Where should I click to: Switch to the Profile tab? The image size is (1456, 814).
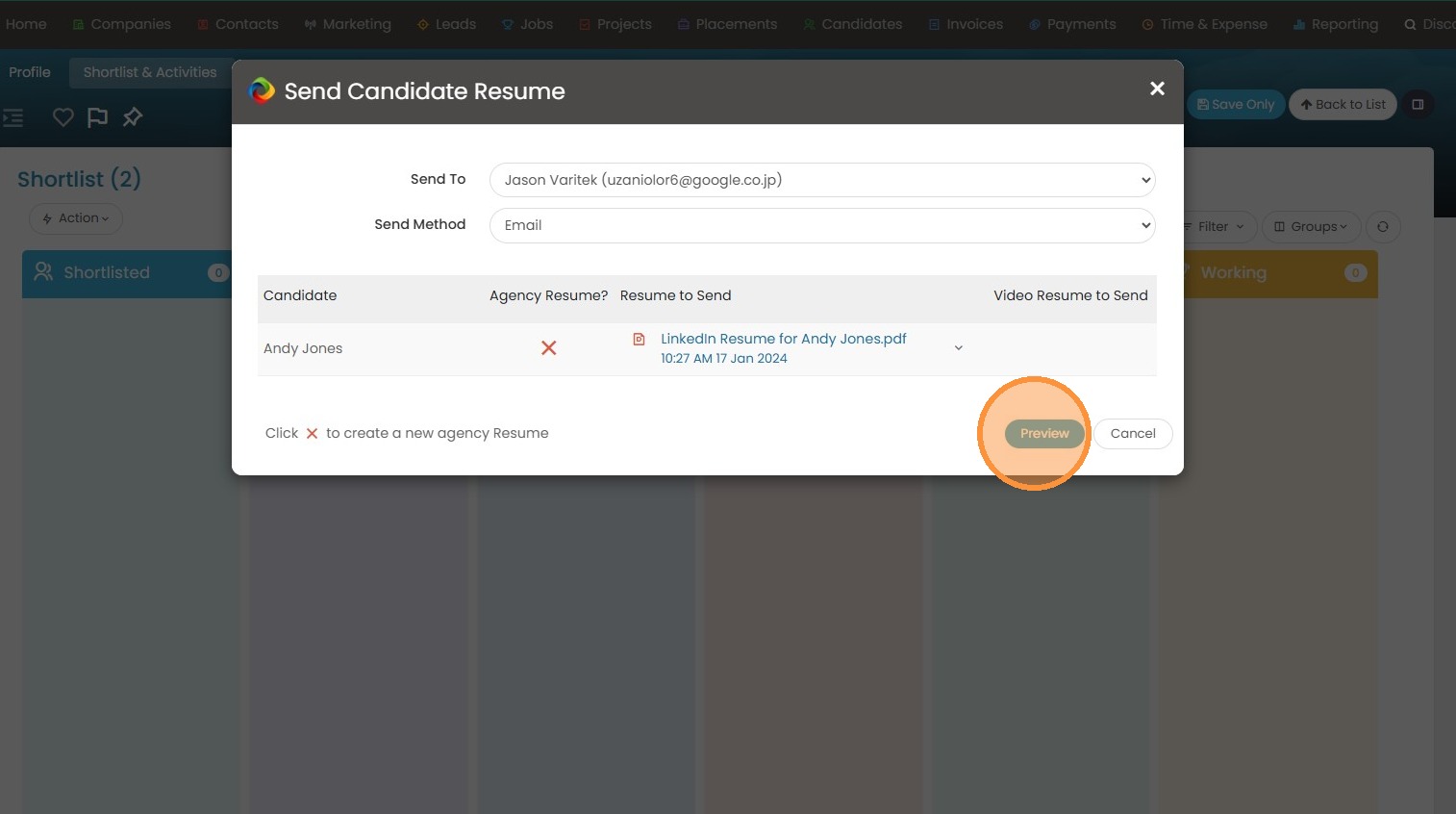click(30, 72)
